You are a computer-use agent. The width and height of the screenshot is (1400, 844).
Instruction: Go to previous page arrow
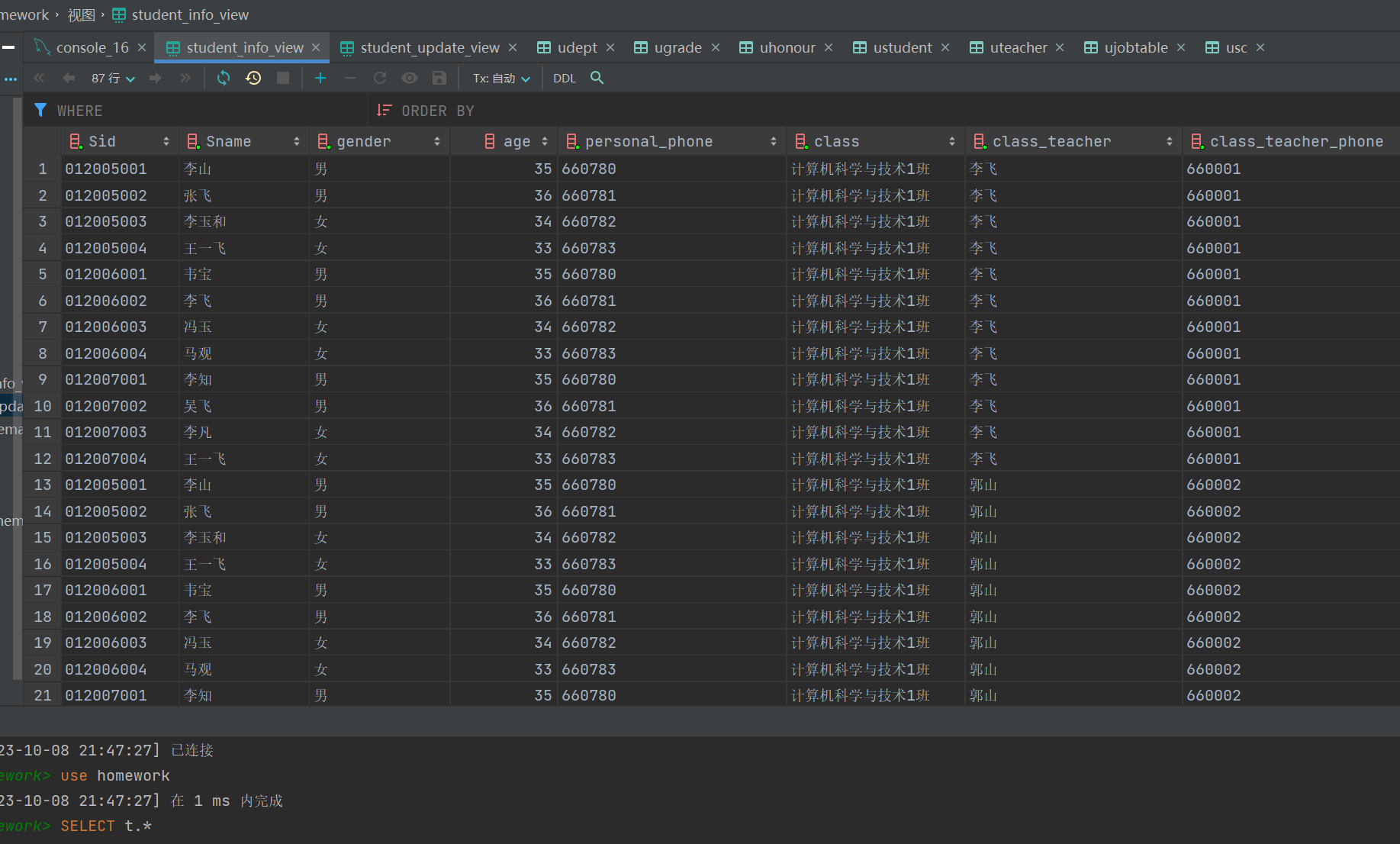click(x=69, y=78)
